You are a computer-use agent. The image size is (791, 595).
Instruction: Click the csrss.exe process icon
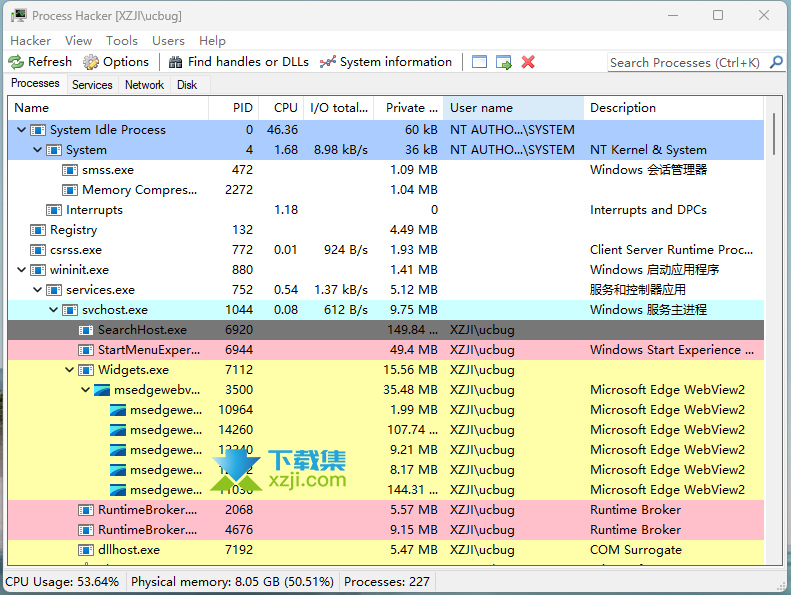[38, 250]
